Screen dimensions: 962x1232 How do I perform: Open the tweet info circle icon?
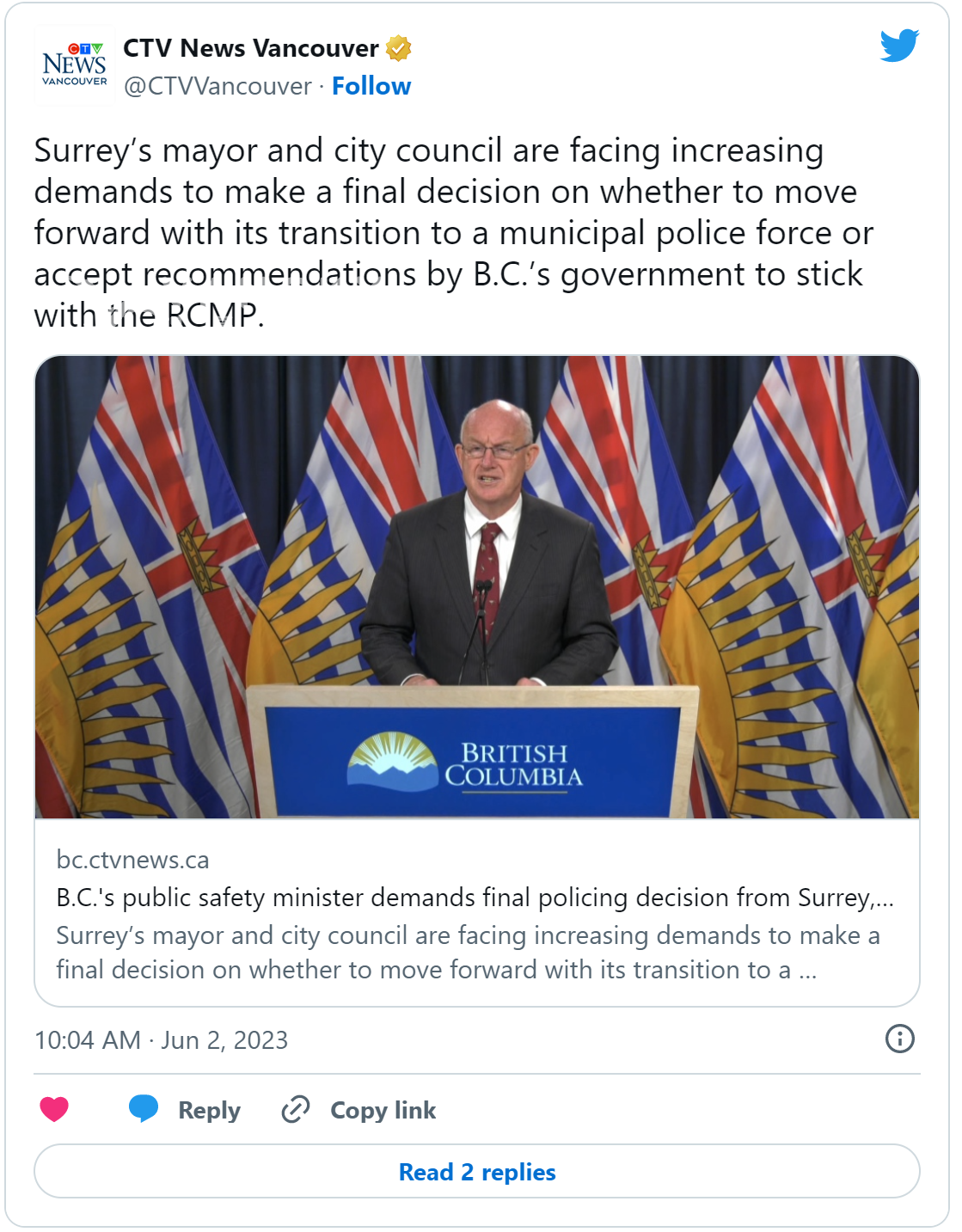(899, 1039)
